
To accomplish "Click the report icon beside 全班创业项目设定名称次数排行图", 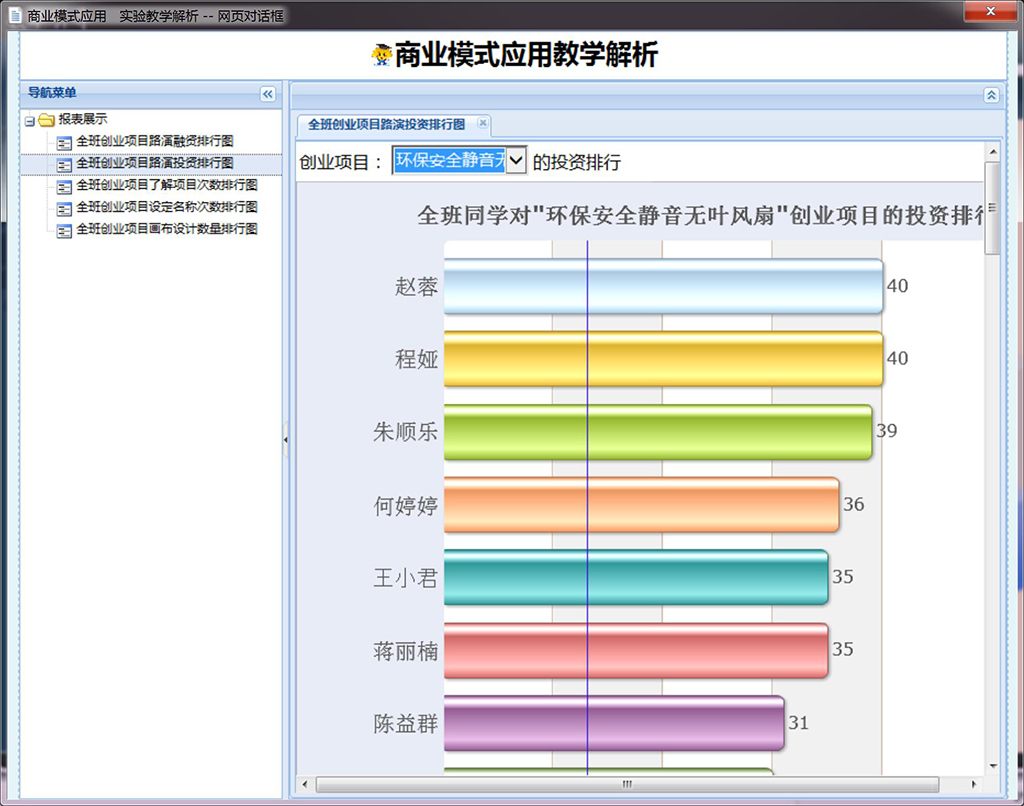I will 65,208.
